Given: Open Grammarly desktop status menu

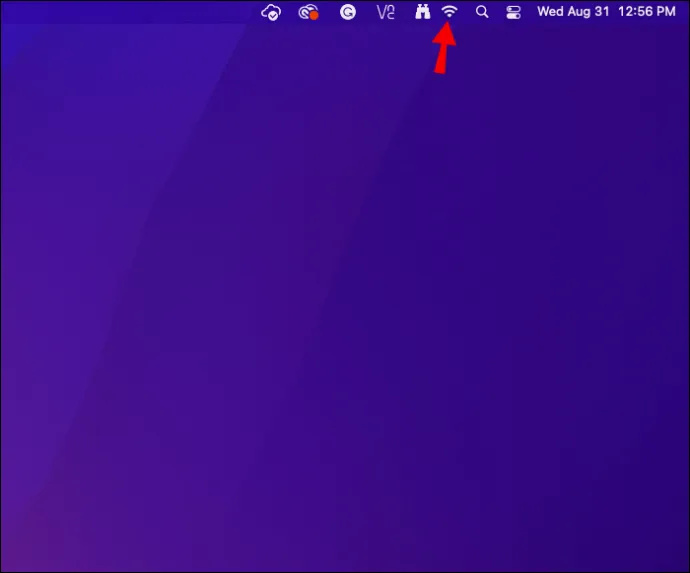Looking at the screenshot, I should click(348, 12).
